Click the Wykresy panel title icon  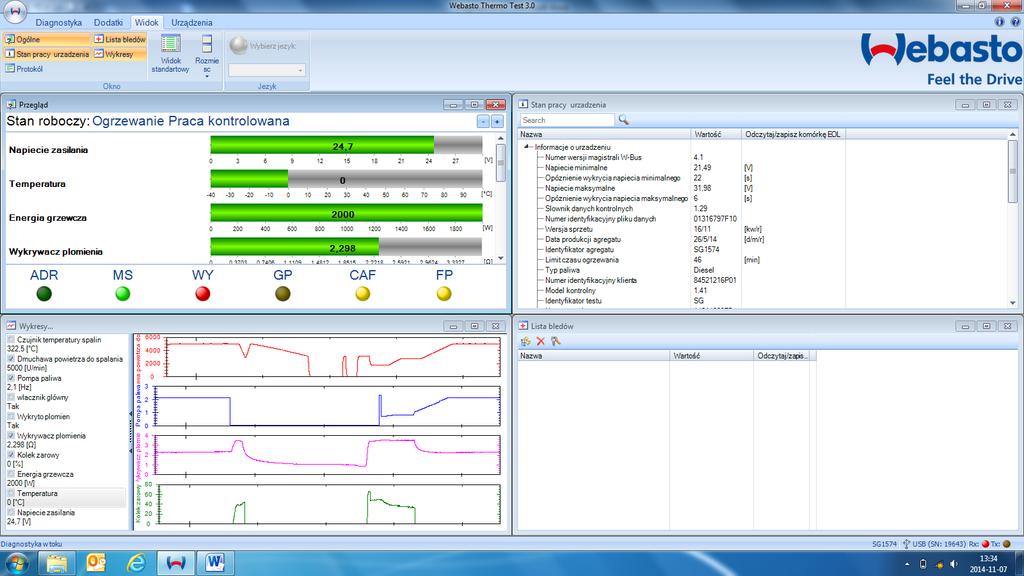click(x=11, y=326)
